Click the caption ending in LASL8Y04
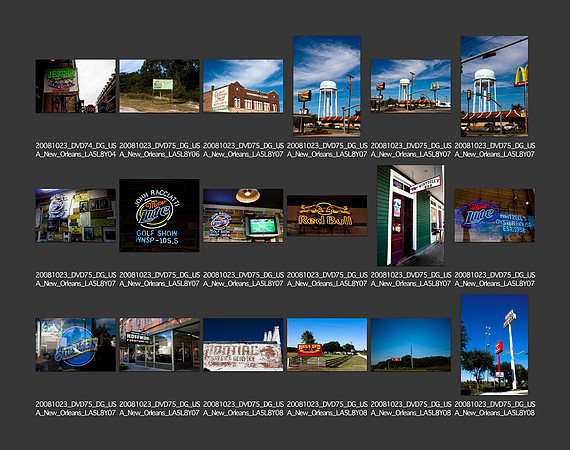 click(76, 150)
